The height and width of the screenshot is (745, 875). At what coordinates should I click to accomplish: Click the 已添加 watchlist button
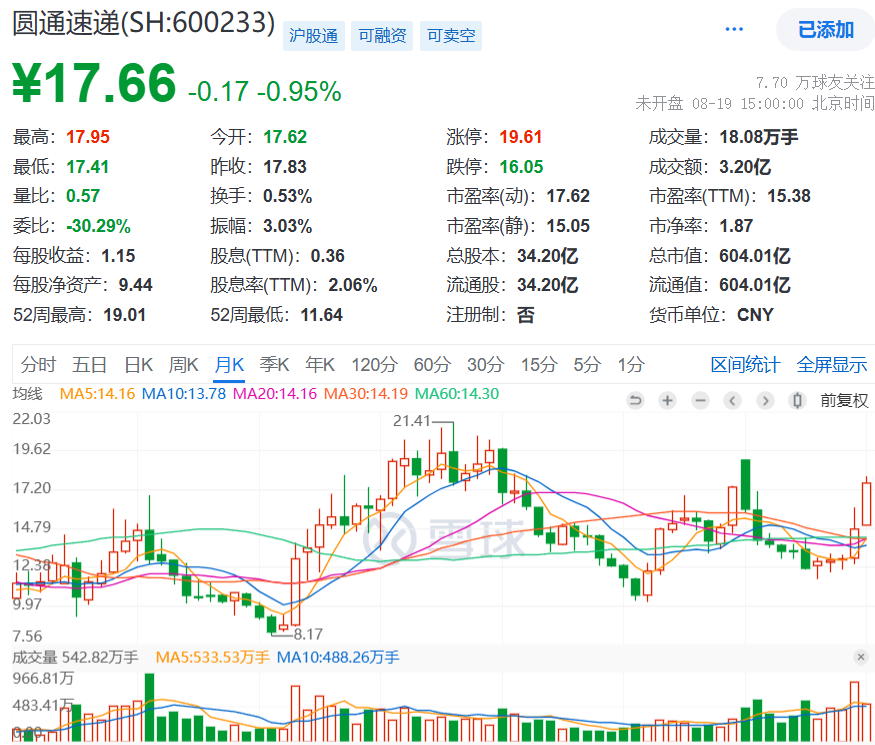point(826,30)
